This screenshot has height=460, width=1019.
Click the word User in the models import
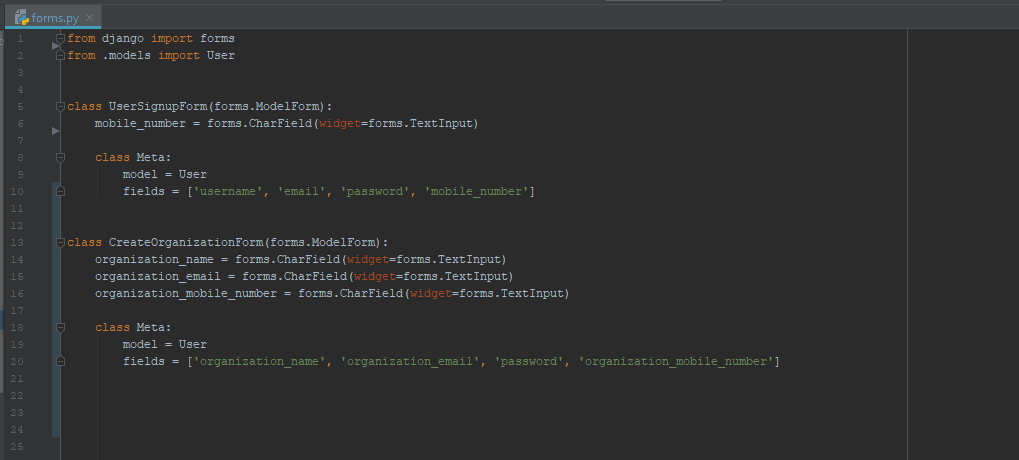tap(221, 56)
